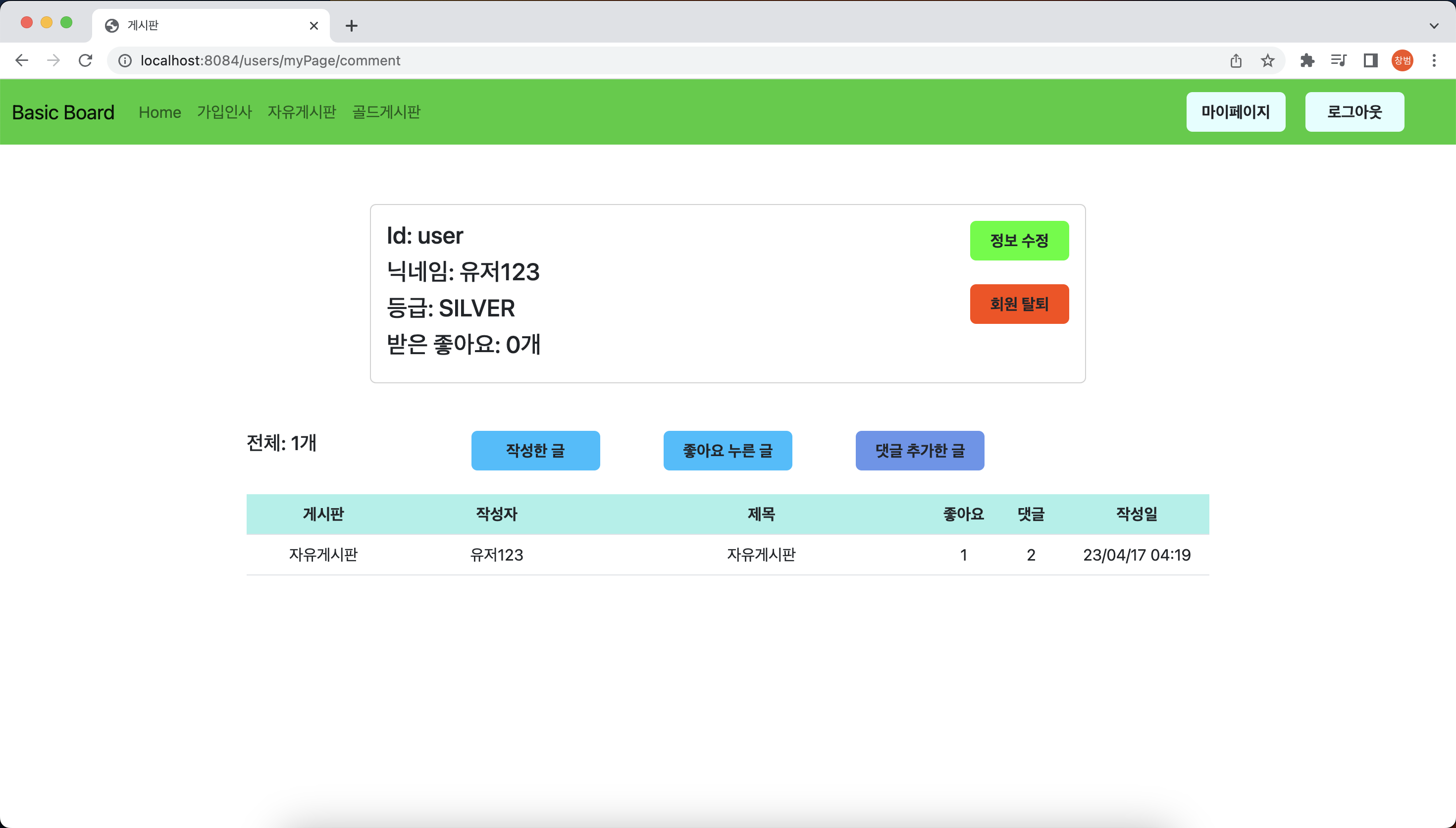Show posts via 좋아요 누른 글
The height and width of the screenshot is (828, 1456).
[x=727, y=450]
